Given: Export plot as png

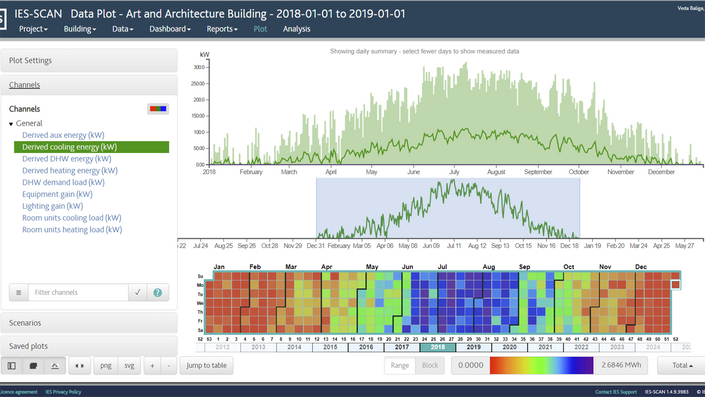Looking at the screenshot, I should click(106, 366).
